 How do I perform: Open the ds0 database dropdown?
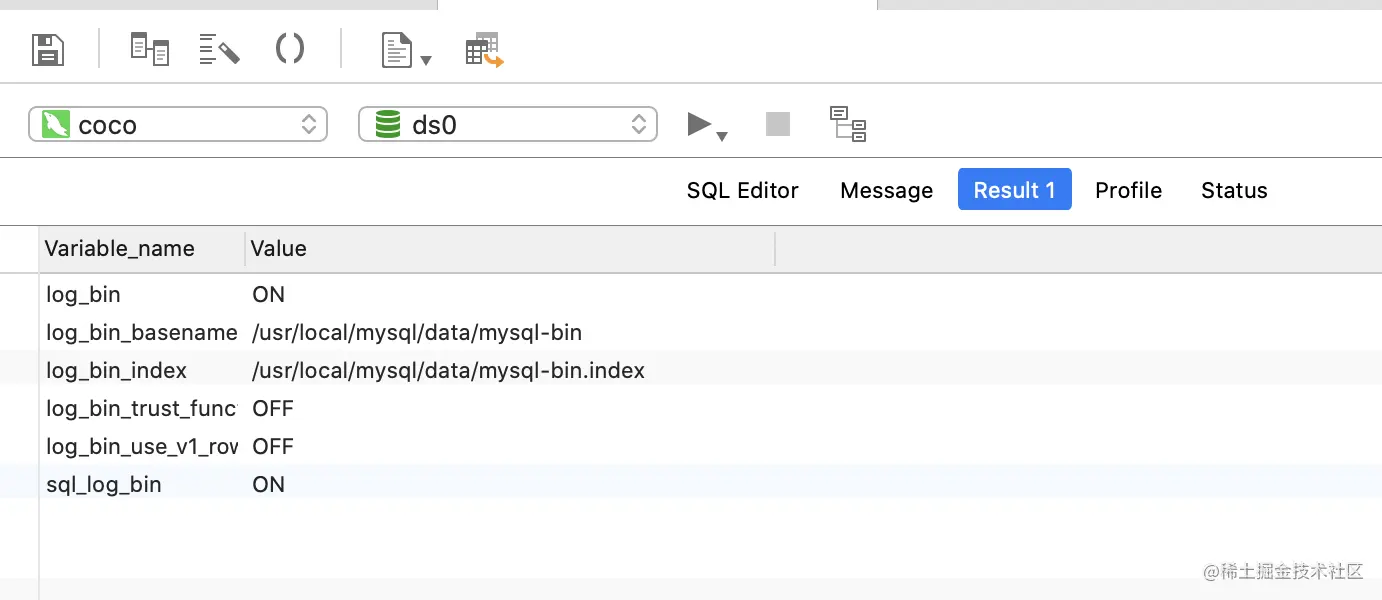pos(507,124)
